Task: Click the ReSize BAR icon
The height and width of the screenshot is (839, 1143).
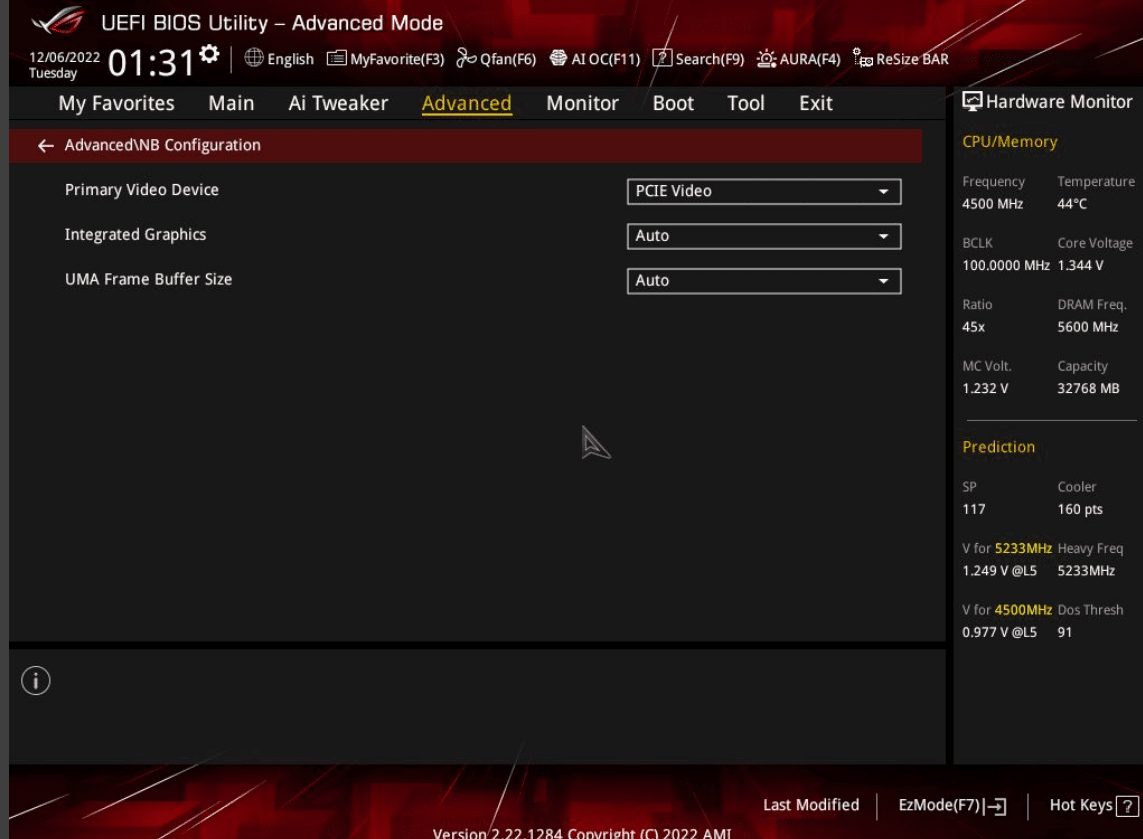Action: point(862,58)
